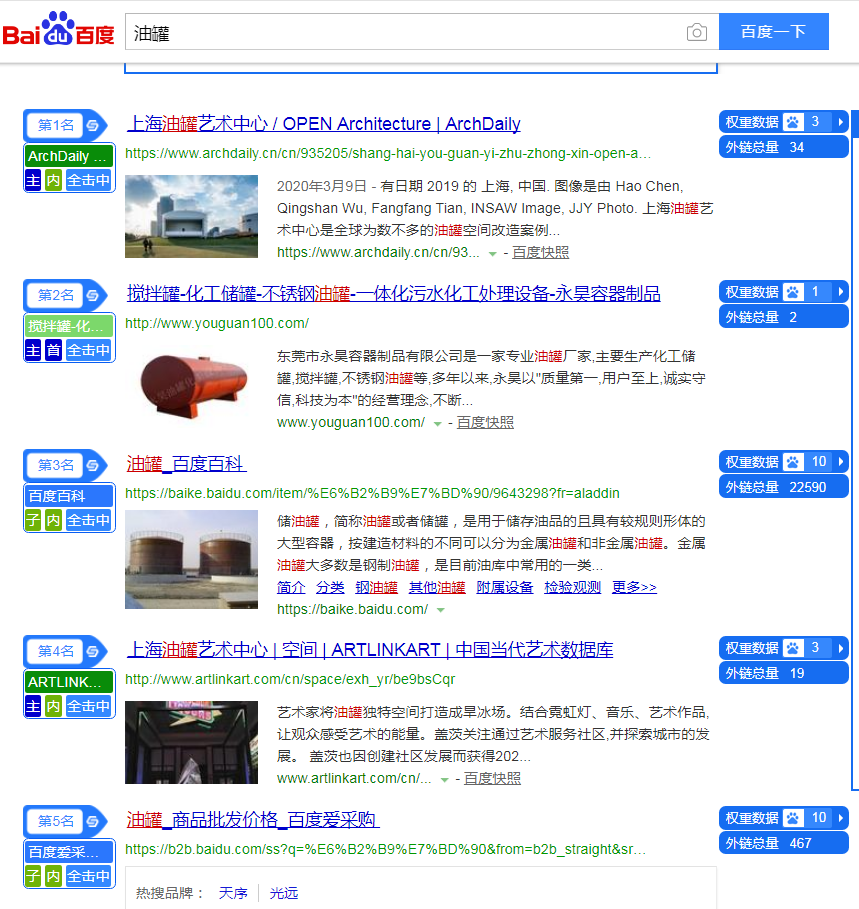Click the paw icon in ArchDaily 权重数据
Viewport: 859px width, 909px height.
pos(793,122)
